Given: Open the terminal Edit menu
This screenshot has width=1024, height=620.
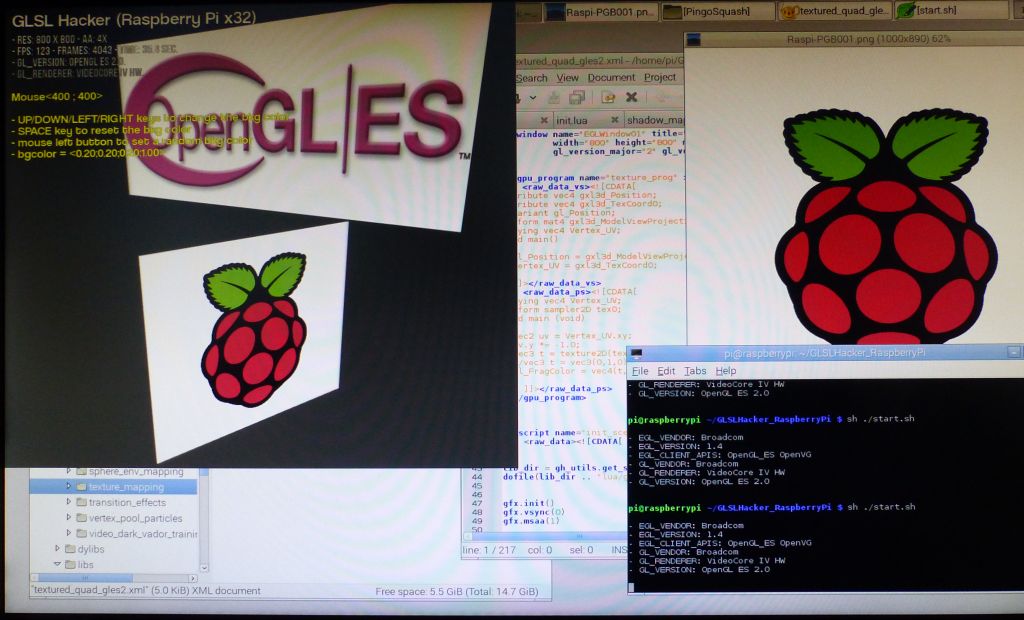Looking at the screenshot, I should (x=666, y=370).
